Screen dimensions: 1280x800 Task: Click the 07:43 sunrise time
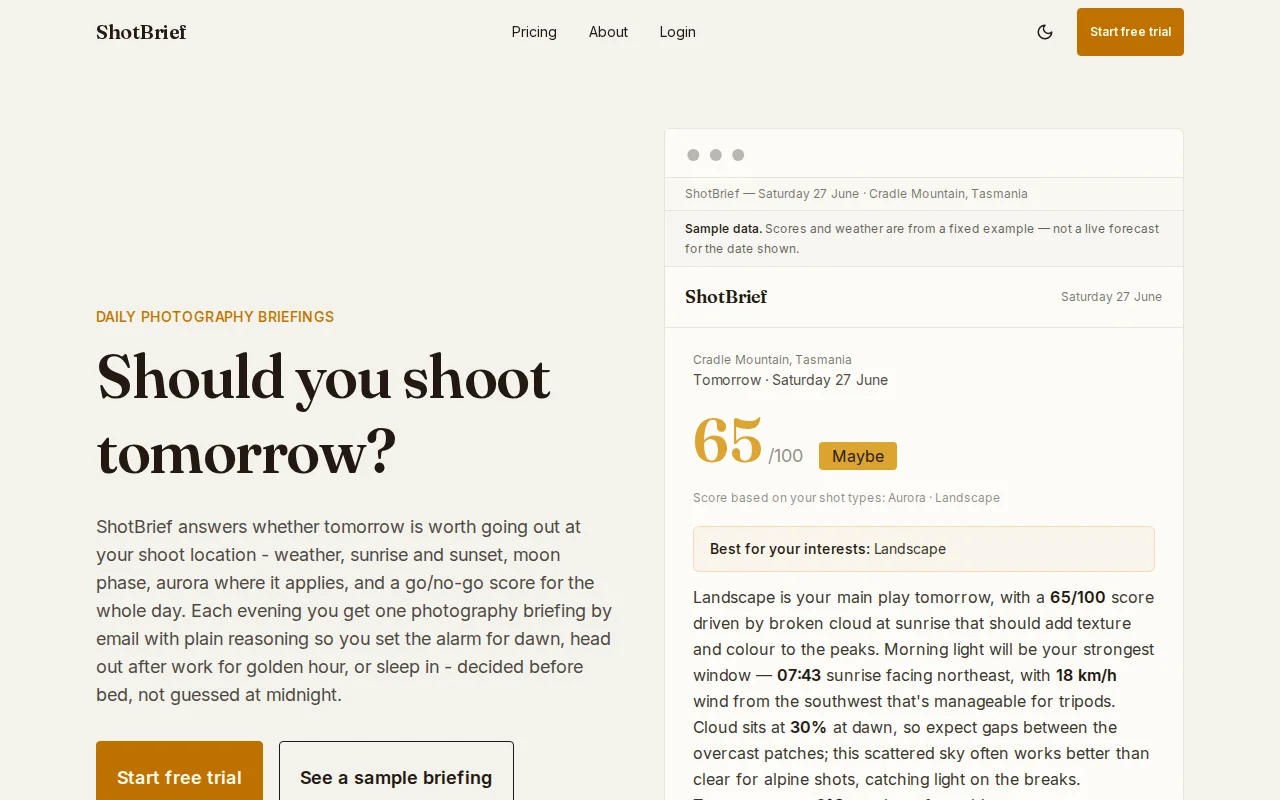799,675
